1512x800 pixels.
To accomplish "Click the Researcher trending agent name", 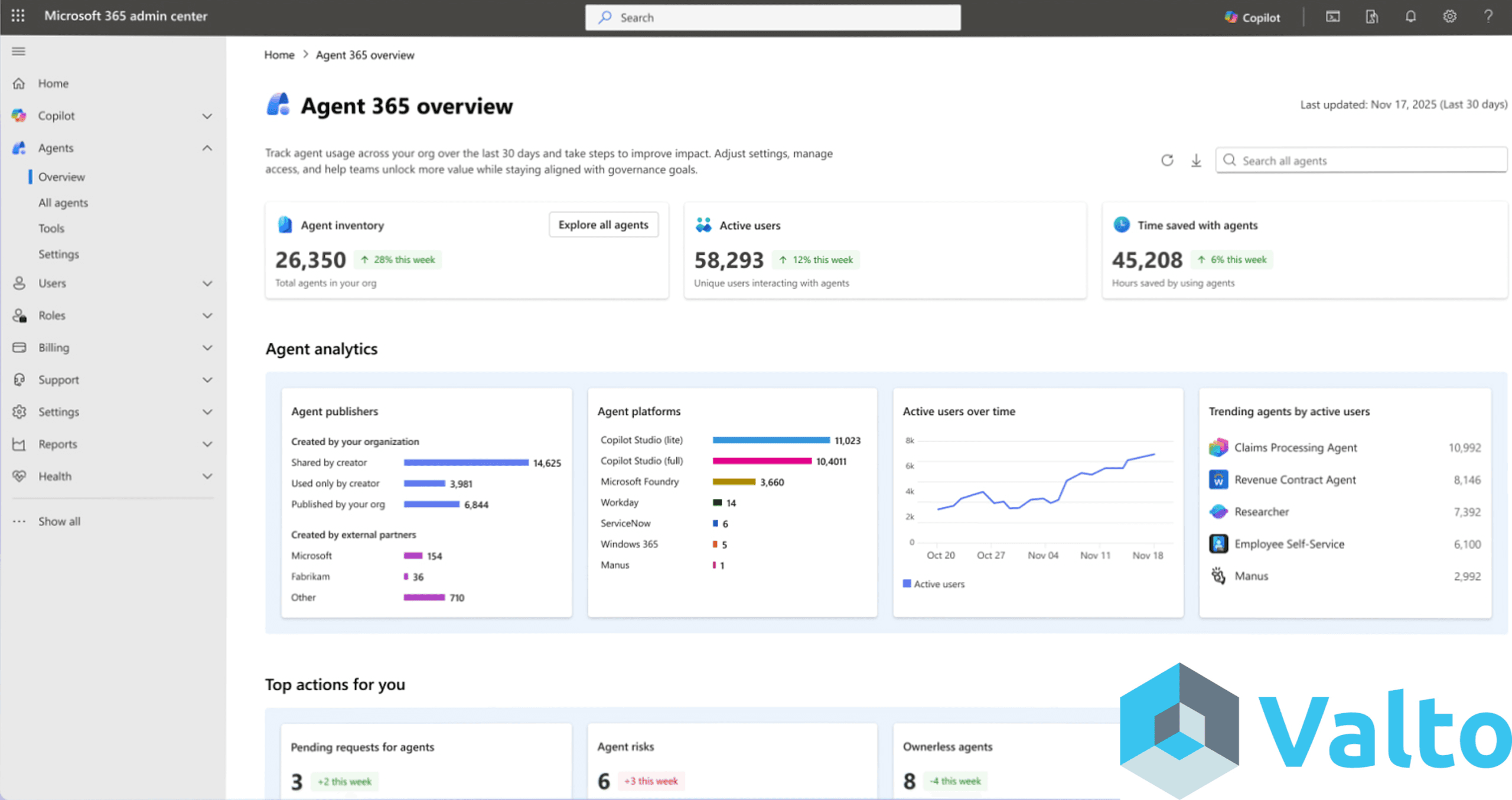I will click(x=1262, y=511).
